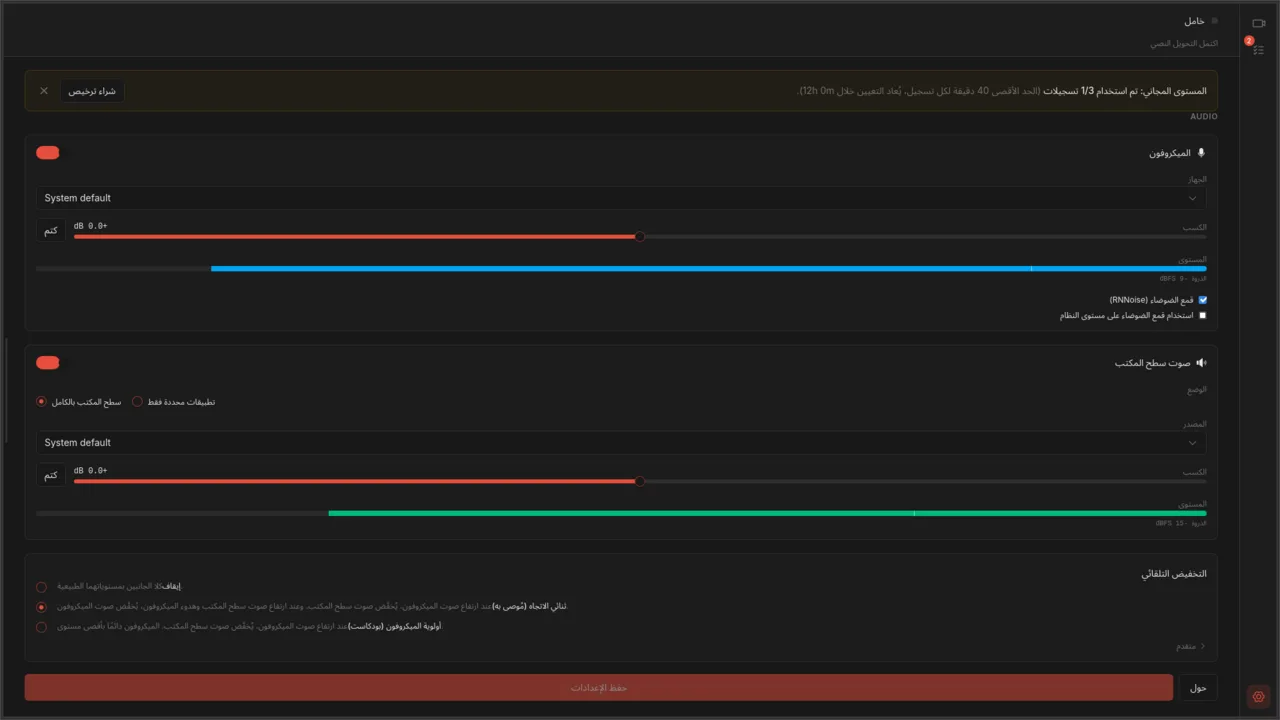The width and height of the screenshot is (1280, 720).
Task: Dismiss the free tier banner with X
Action: 44,91
